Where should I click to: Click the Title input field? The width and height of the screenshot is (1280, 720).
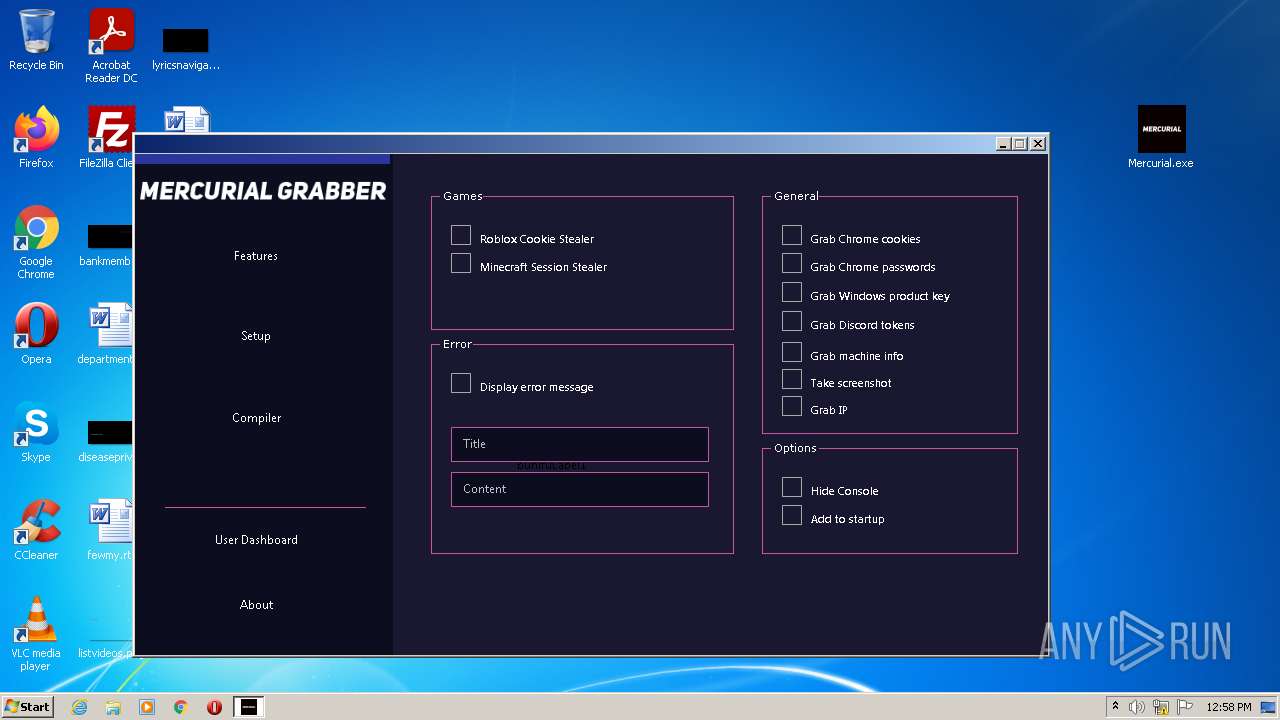tap(580, 444)
